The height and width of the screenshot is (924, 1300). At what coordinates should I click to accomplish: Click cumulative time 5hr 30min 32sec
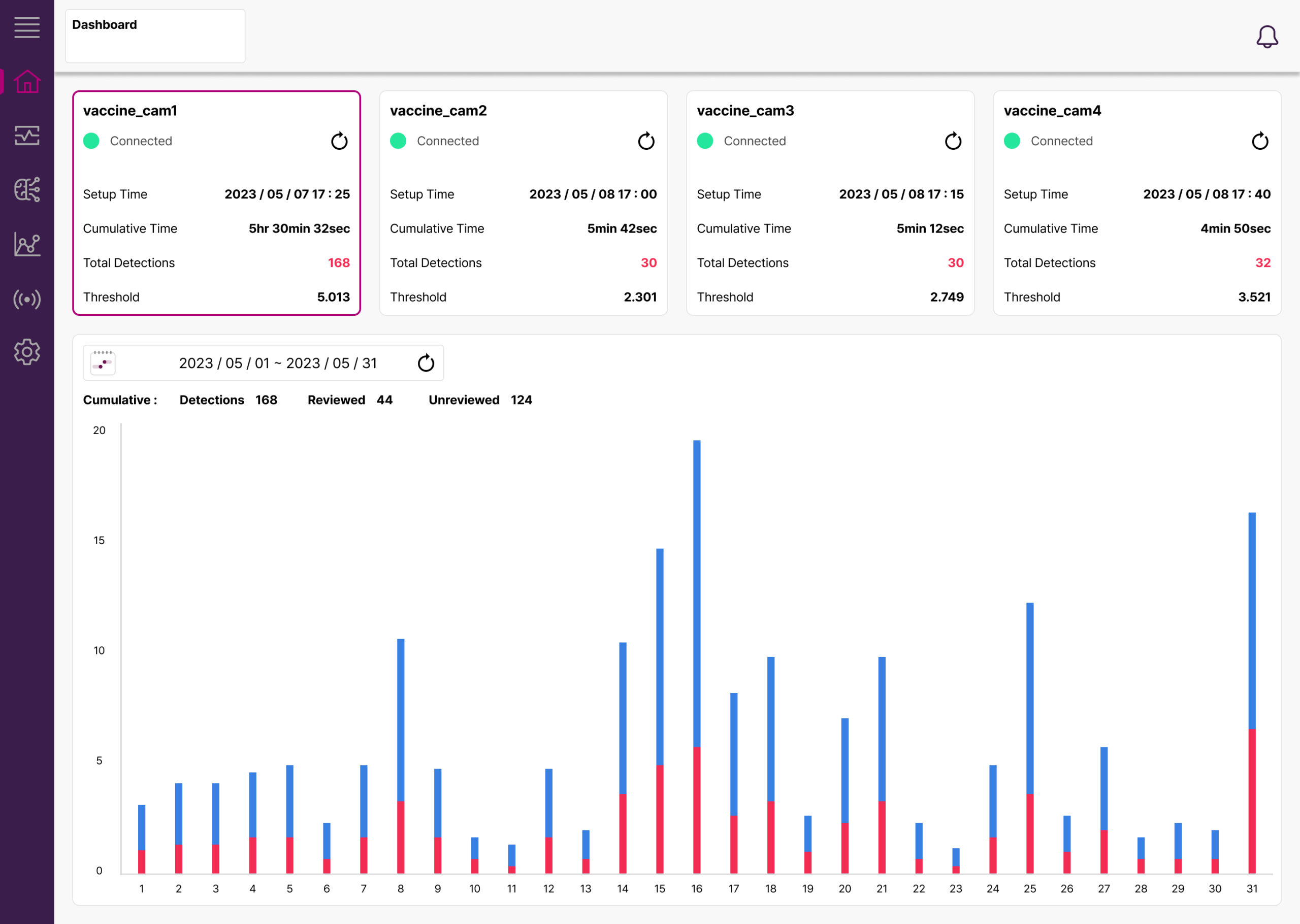click(299, 229)
